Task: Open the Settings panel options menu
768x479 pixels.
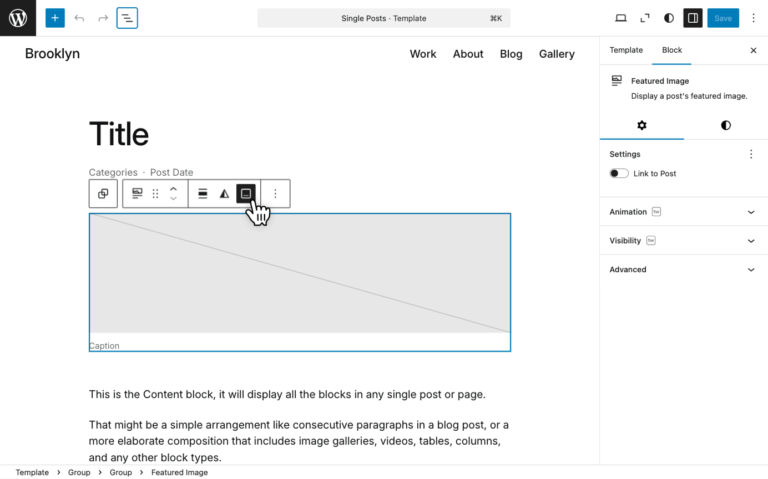Action: [x=751, y=154]
